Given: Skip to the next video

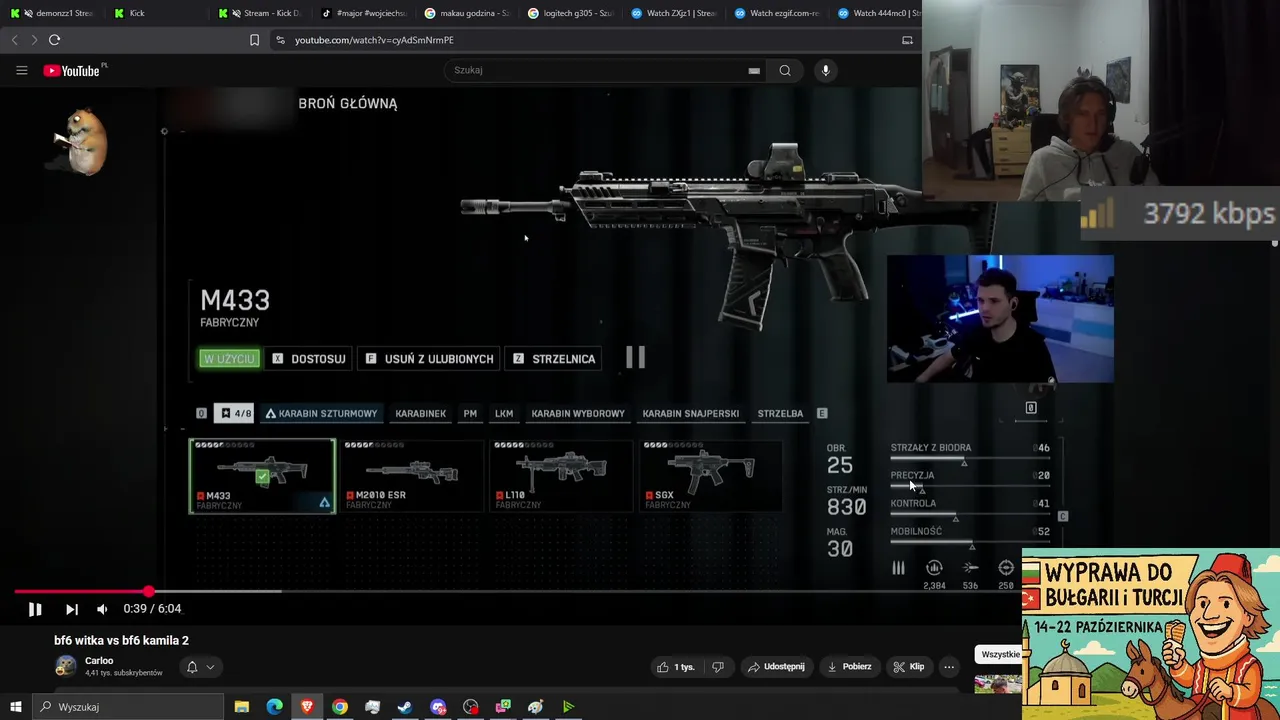Looking at the screenshot, I should click(x=71, y=608).
